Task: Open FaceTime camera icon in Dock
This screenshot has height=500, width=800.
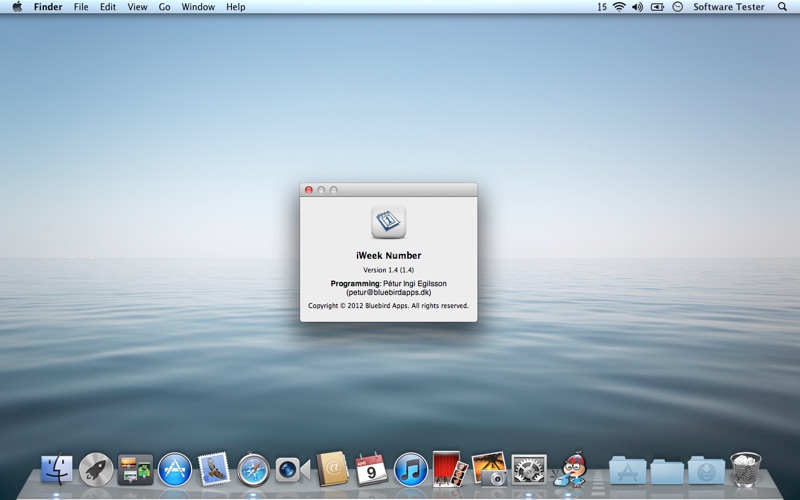Action: [292, 469]
